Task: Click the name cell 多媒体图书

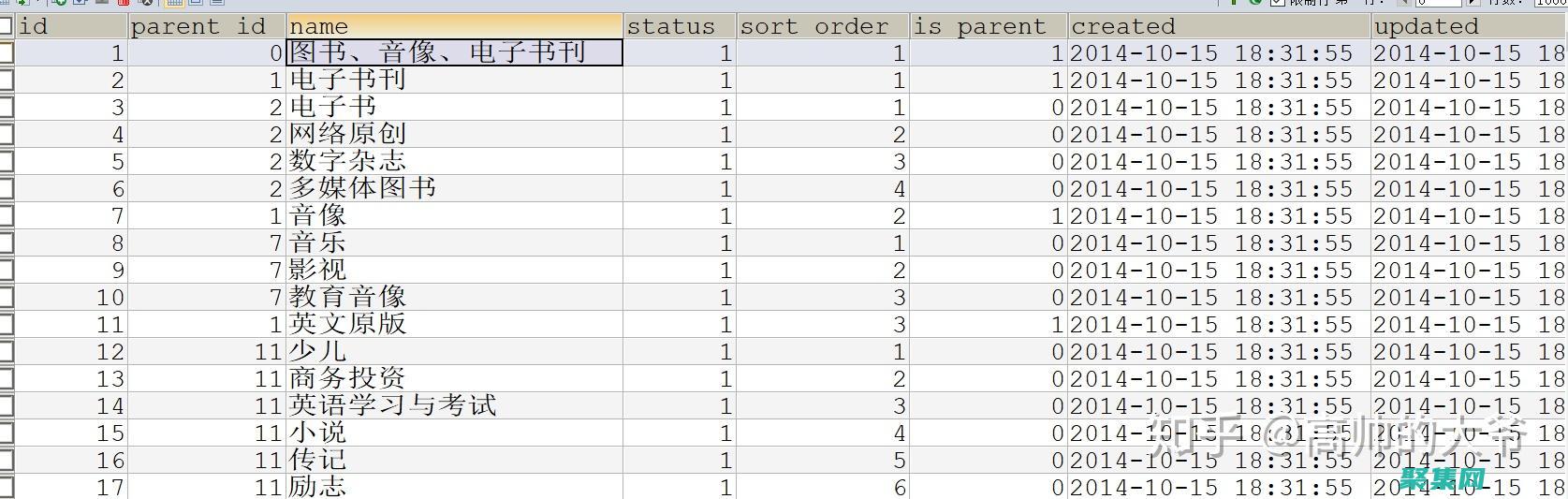Action: [363, 189]
